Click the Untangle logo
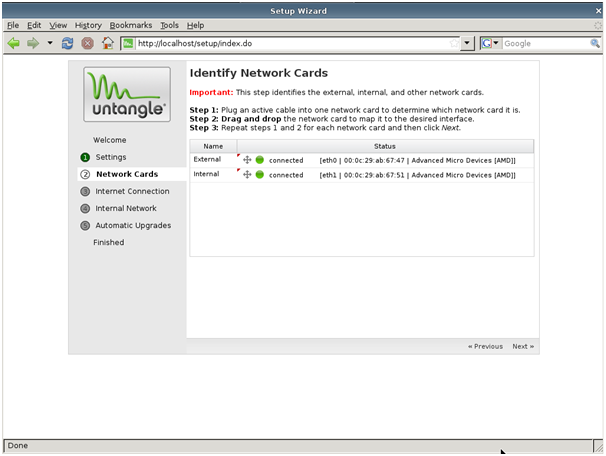Image resolution: width=606 pixels, height=456 pixels. (x=127, y=93)
